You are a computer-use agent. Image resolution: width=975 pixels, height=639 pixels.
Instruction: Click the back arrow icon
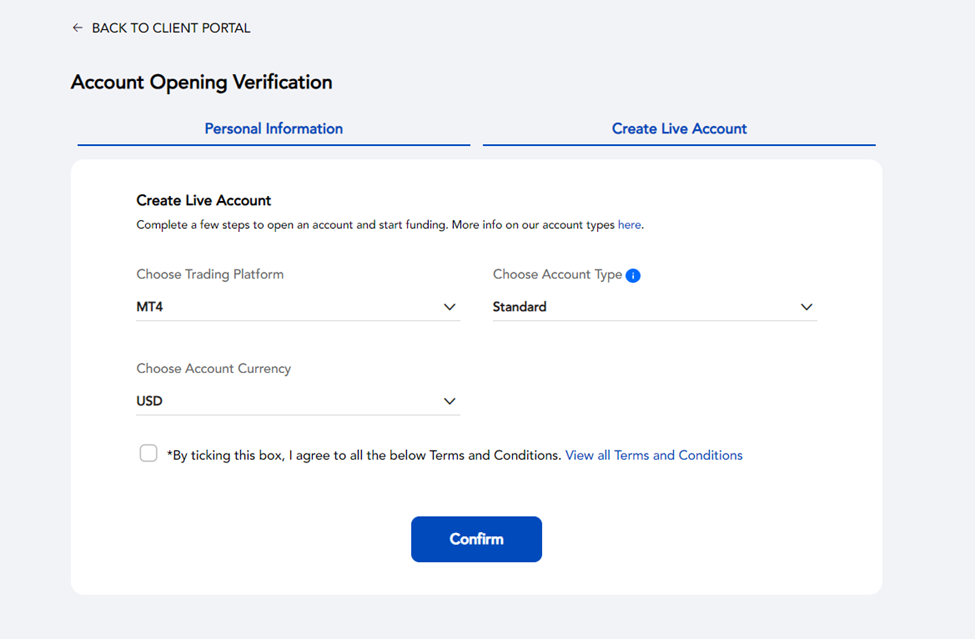[x=77, y=28]
